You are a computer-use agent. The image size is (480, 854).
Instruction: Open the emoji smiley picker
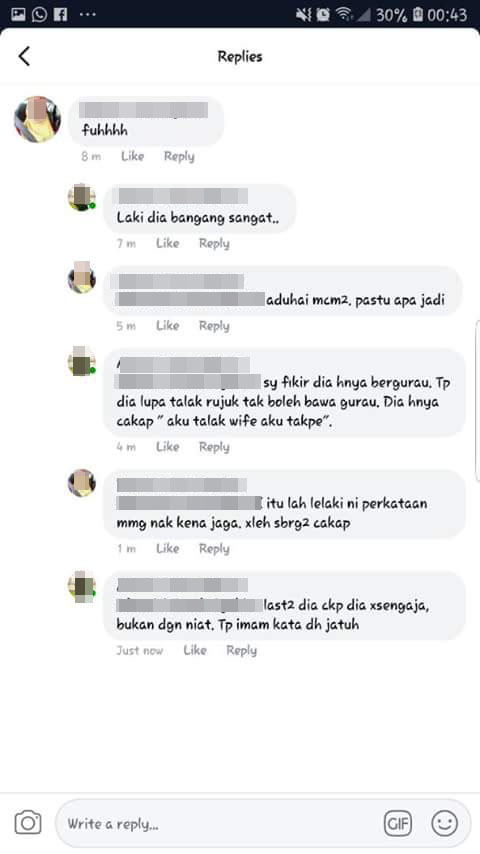[445, 823]
